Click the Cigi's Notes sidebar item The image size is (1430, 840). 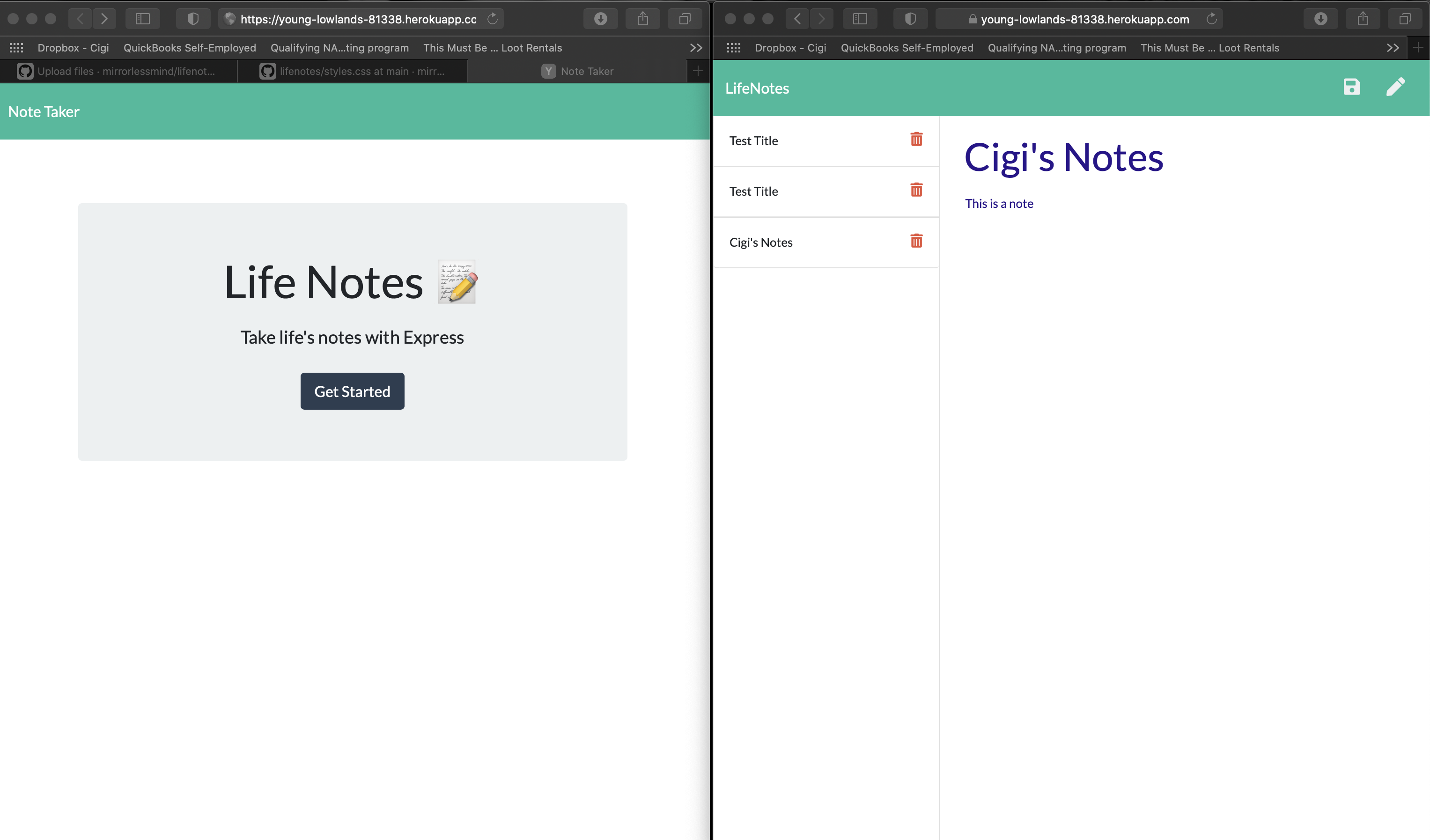click(761, 242)
